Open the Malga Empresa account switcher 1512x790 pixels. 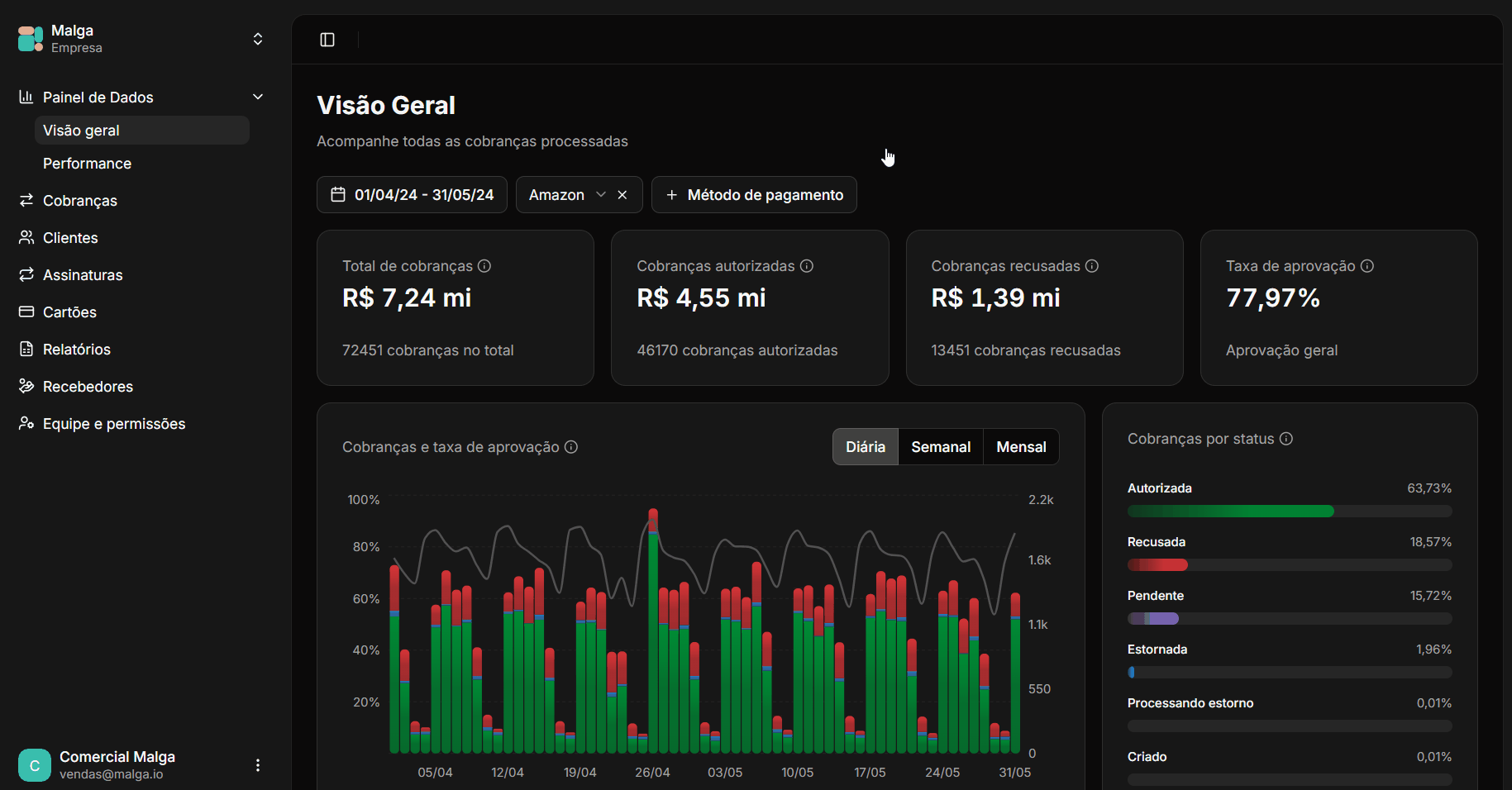coord(142,39)
